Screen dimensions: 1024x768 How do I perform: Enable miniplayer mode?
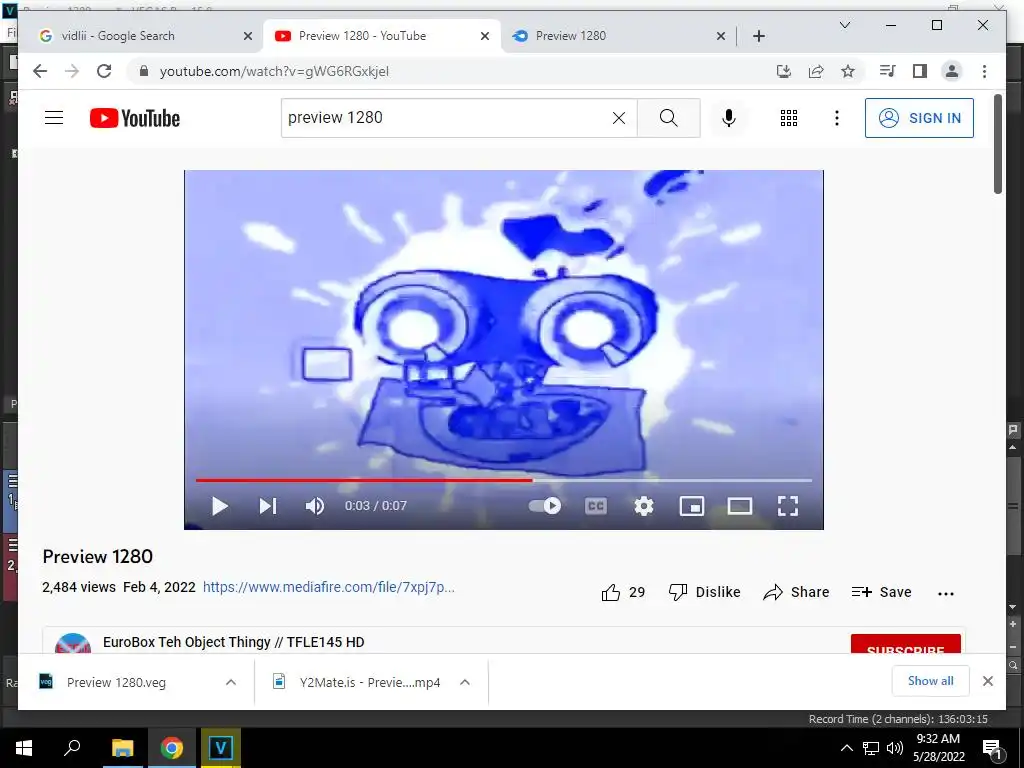point(692,506)
